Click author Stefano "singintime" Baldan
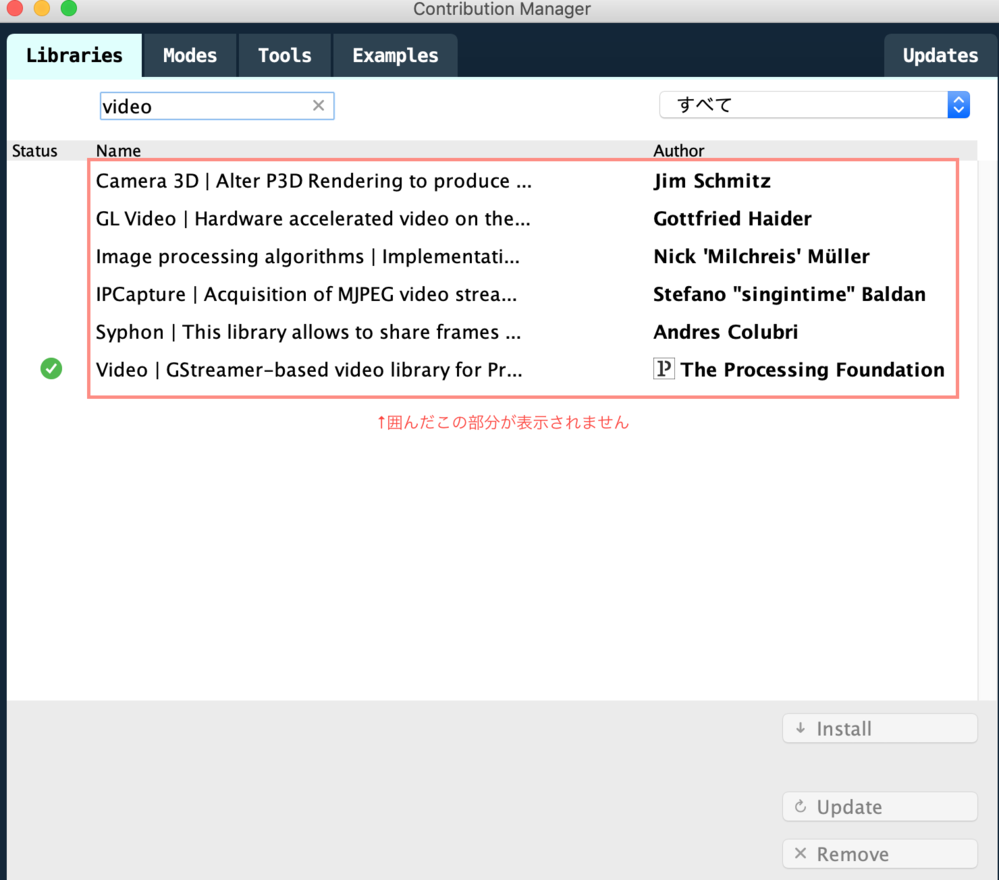999x880 pixels. (x=789, y=294)
